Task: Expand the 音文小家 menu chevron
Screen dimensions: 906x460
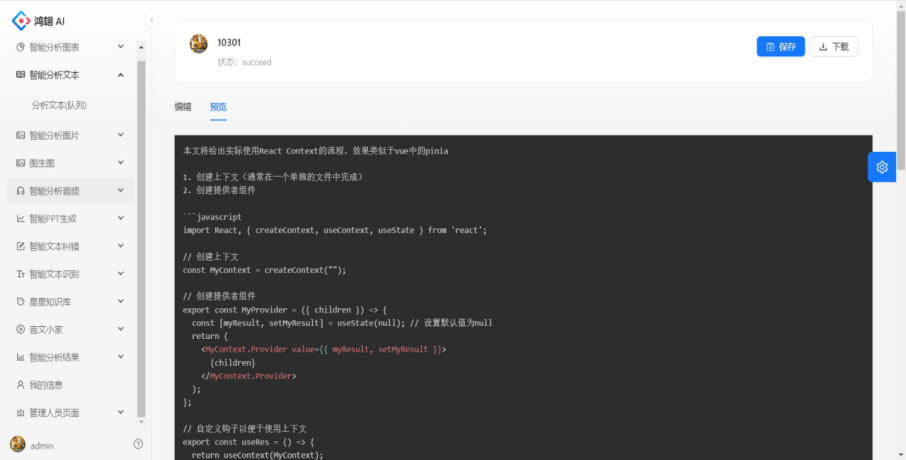Action: [x=121, y=329]
